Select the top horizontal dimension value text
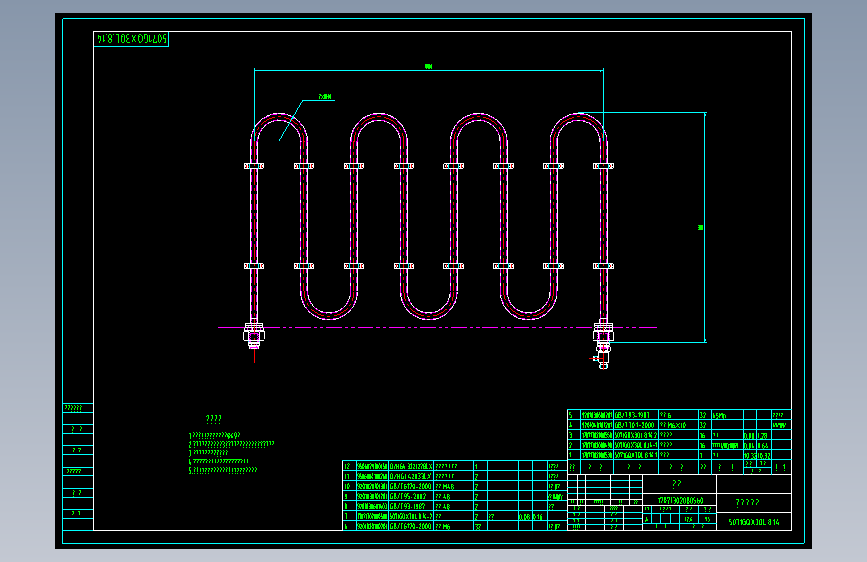Viewport: 867px width, 562px height. click(x=429, y=66)
